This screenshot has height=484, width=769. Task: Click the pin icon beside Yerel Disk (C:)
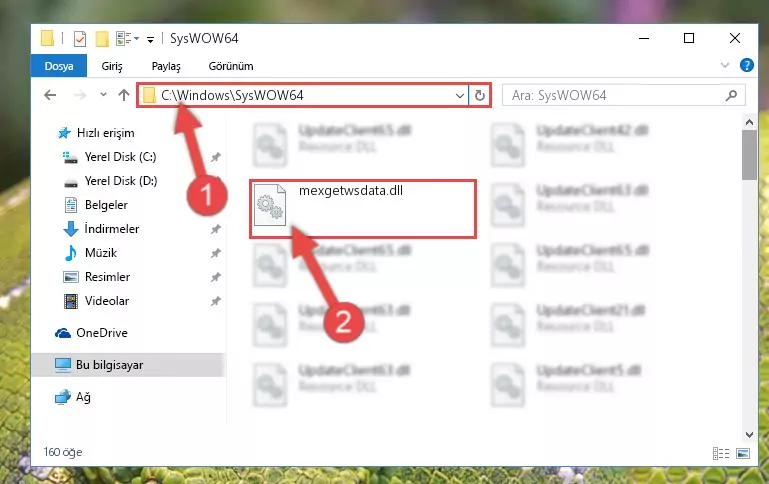click(215, 157)
